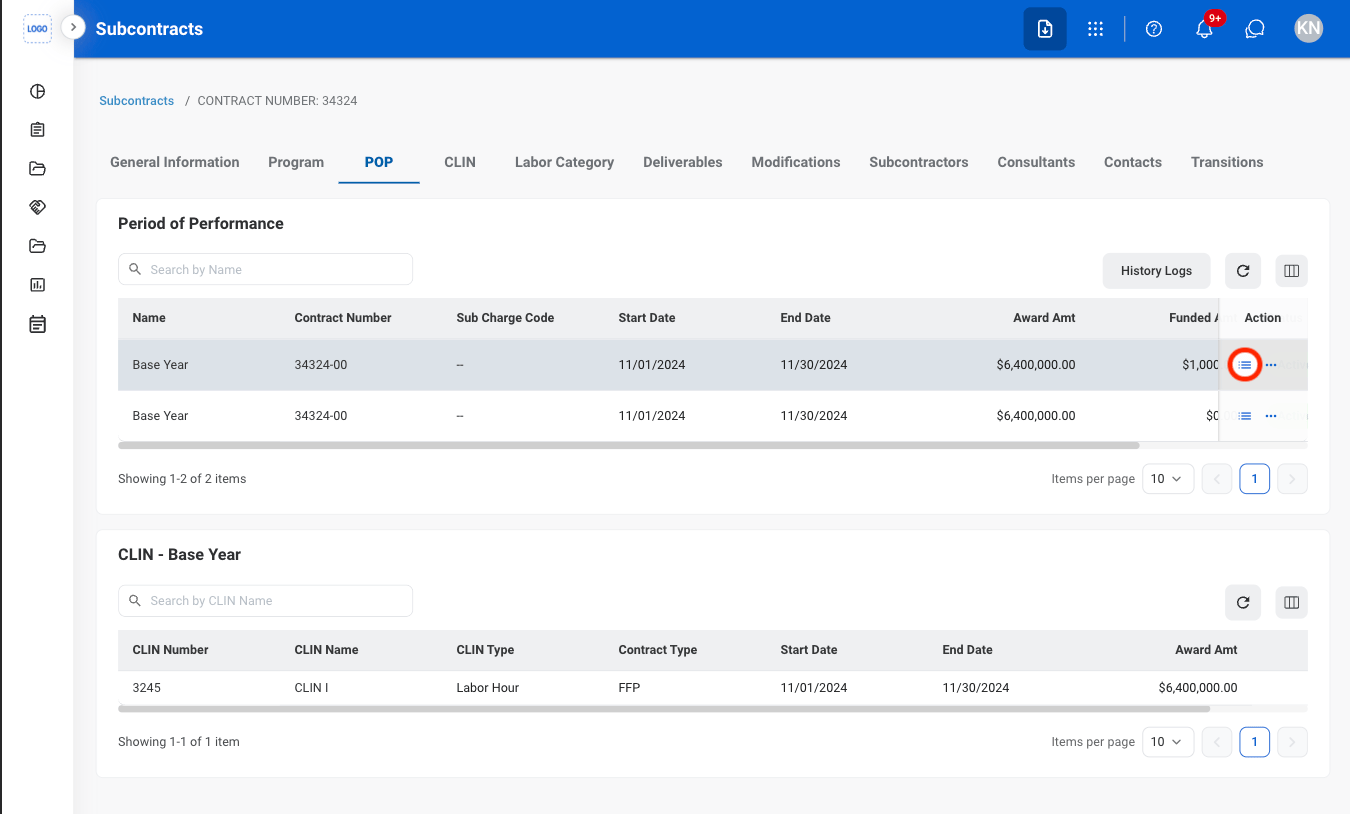View the Subcontractors tab
Image resolution: width=1350 pixels, height=814 pixels.
(919, 162)
